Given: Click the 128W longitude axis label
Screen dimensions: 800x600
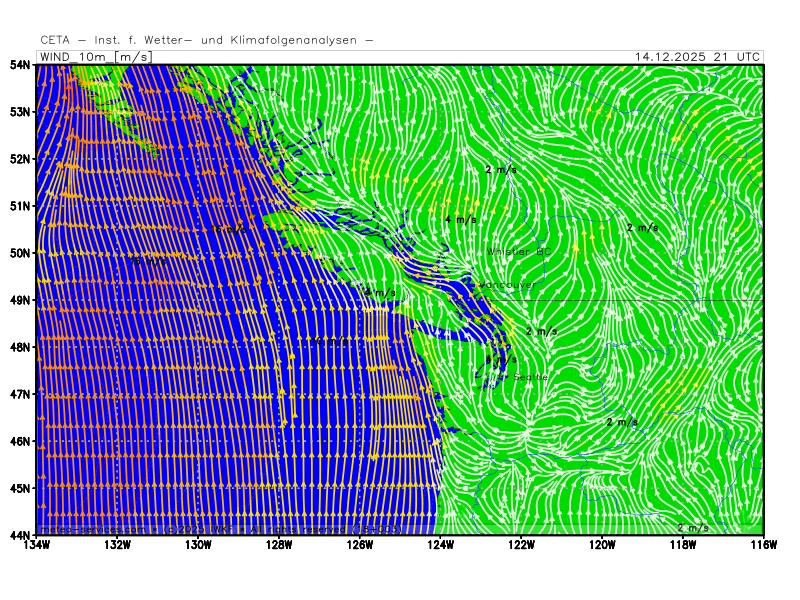Looking at the screenshot, I should pos(279,546).
